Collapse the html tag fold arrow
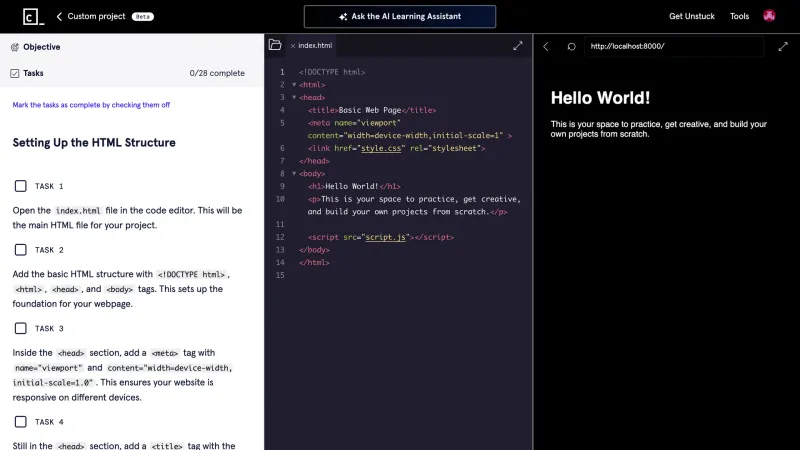 pos(294,85)
